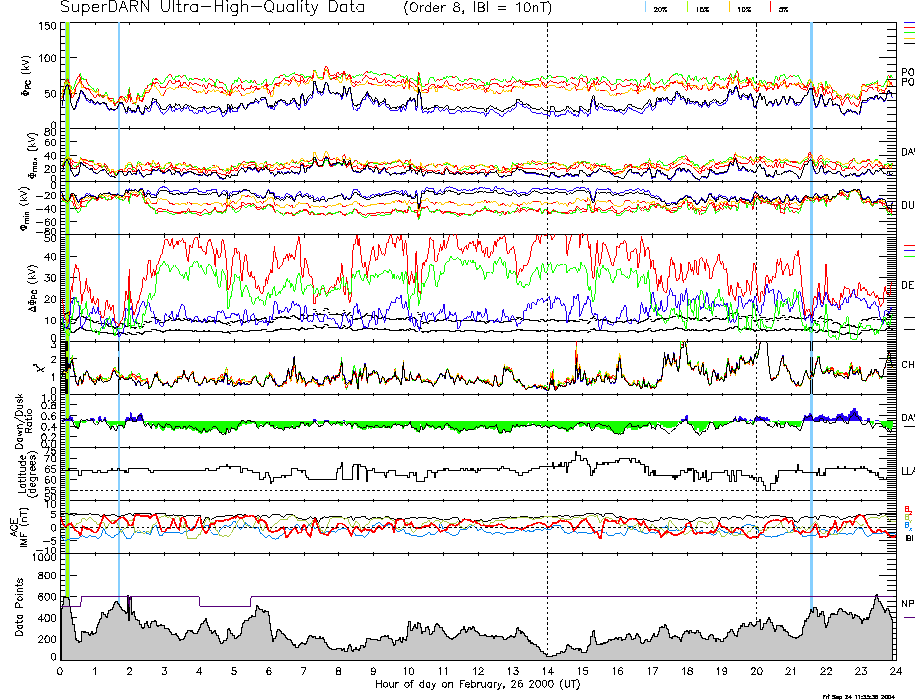Click the gray data points histogram area
The height and width of the screenshot is (700, 915).
pyautogui.click(x=300, y=640)
